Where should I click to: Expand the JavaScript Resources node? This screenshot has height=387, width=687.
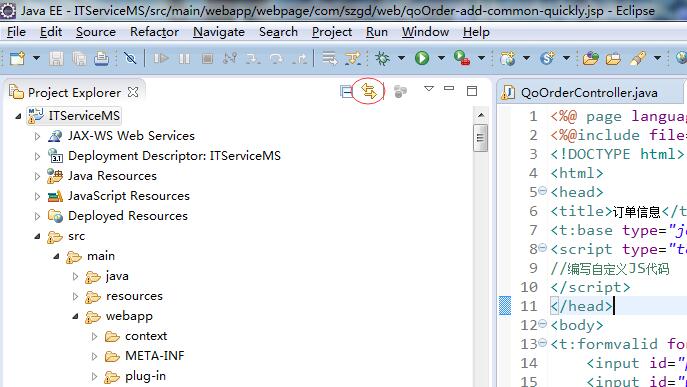coord(37,196)
